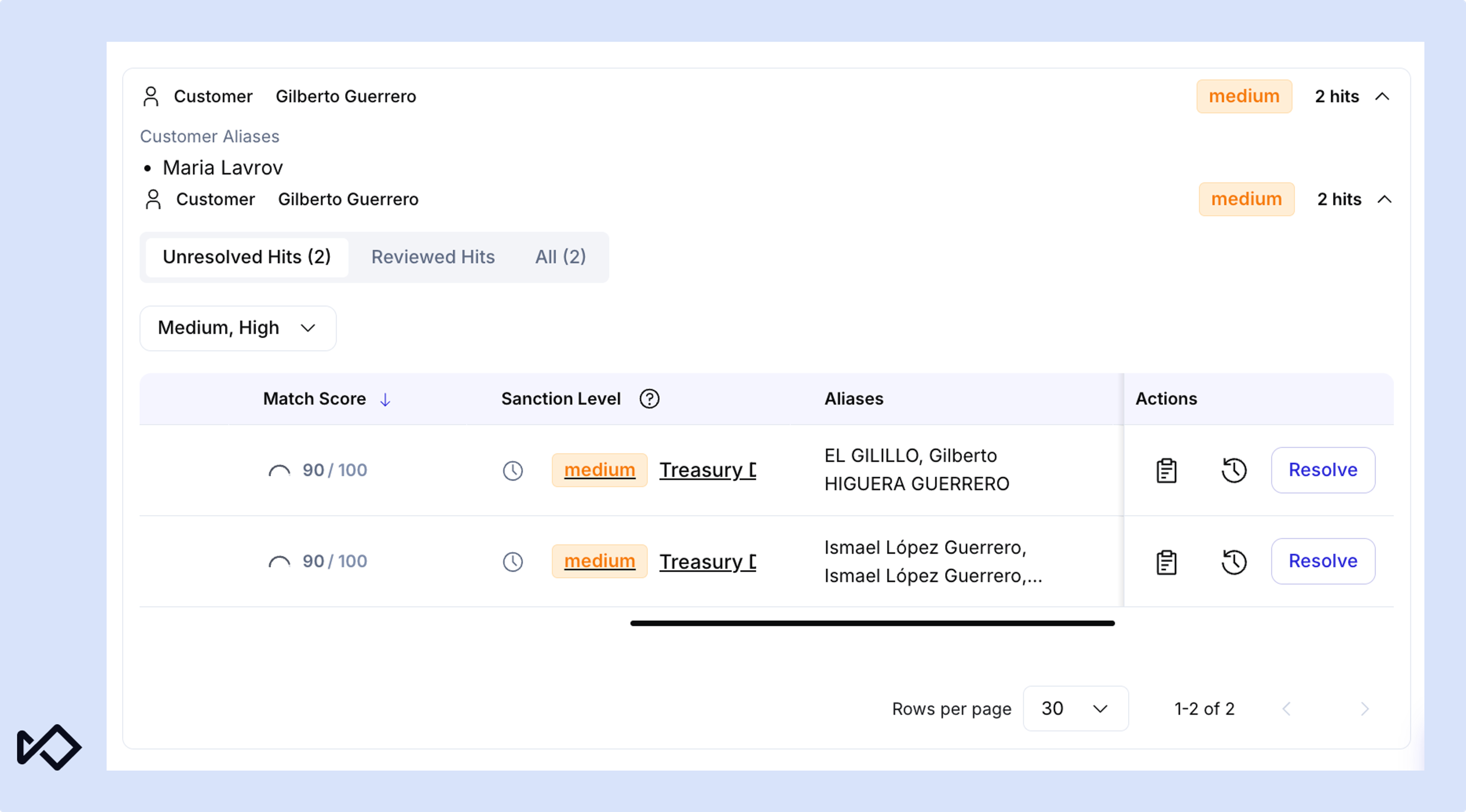Click the Customer Aliases heading

pos(210,137)
